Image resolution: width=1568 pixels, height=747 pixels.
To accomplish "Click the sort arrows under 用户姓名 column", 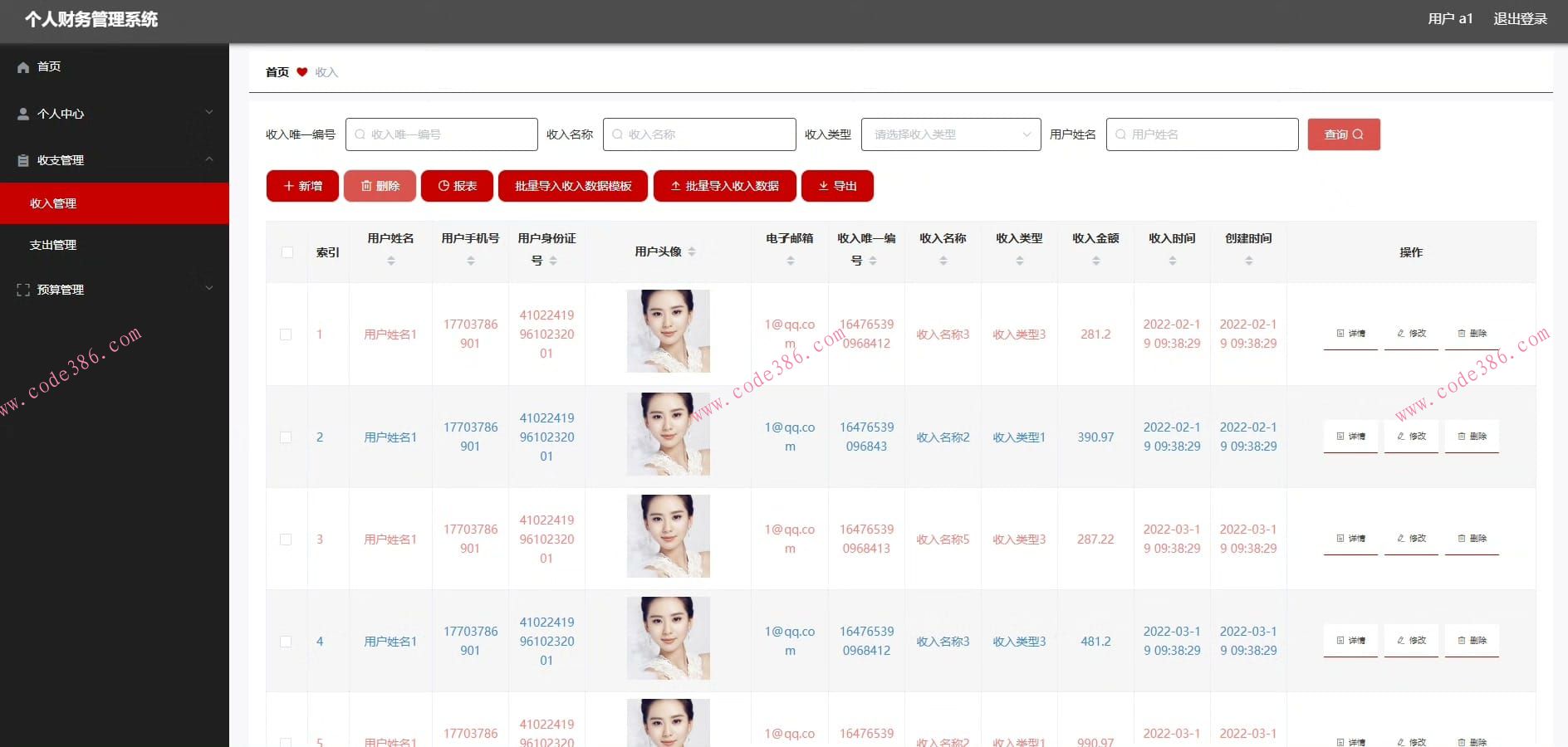I will (x=391, y=261).
